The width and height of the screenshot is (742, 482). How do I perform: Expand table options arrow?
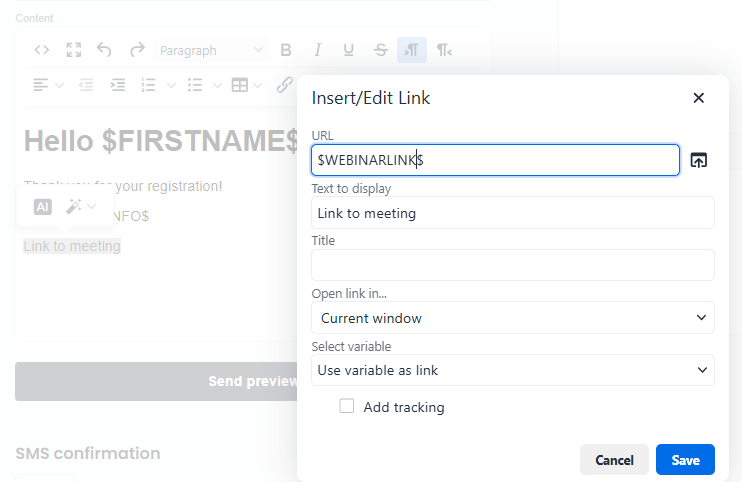tap(257, 85)
